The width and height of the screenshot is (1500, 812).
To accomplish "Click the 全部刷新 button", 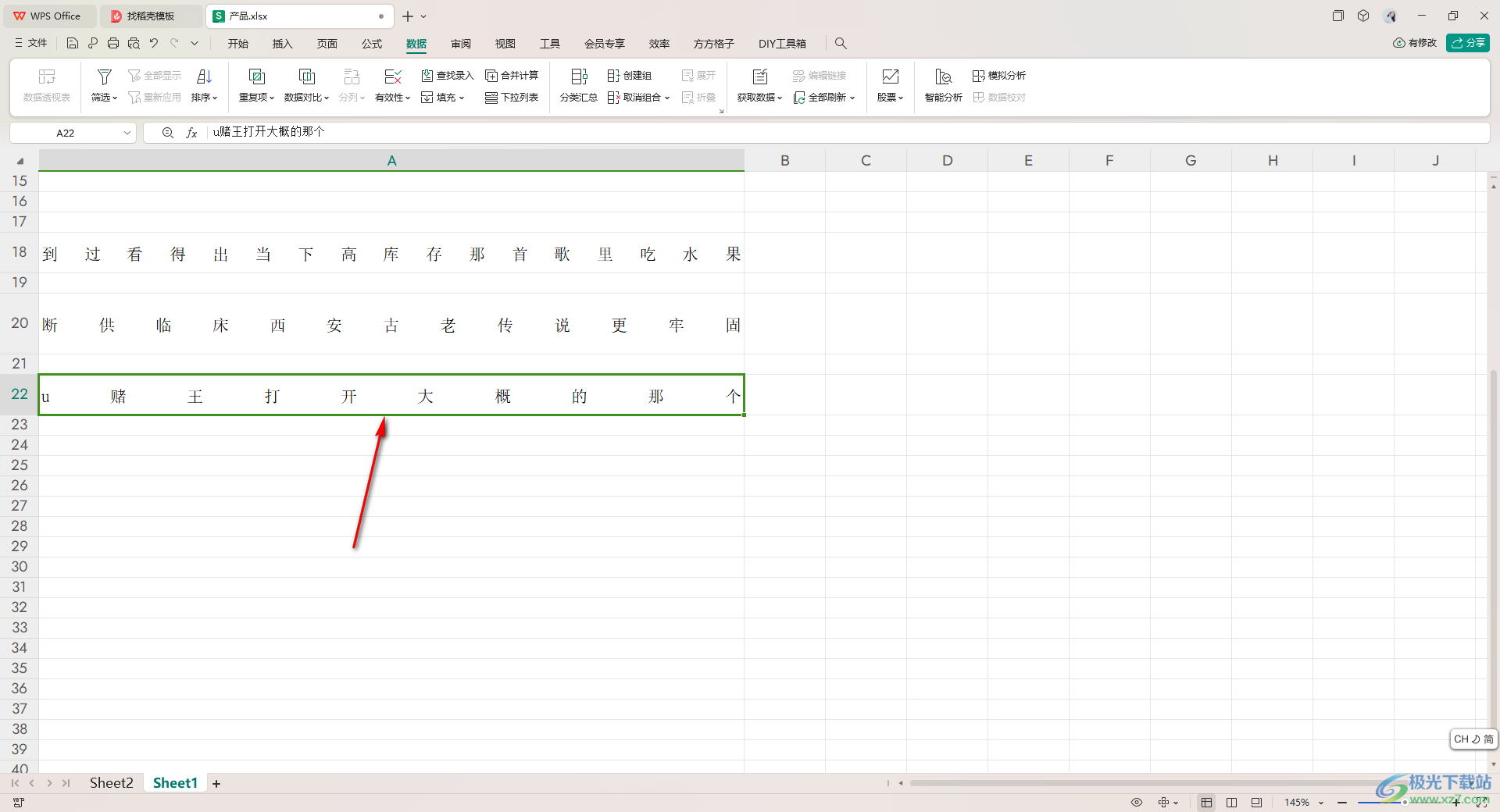I will 824,98.
